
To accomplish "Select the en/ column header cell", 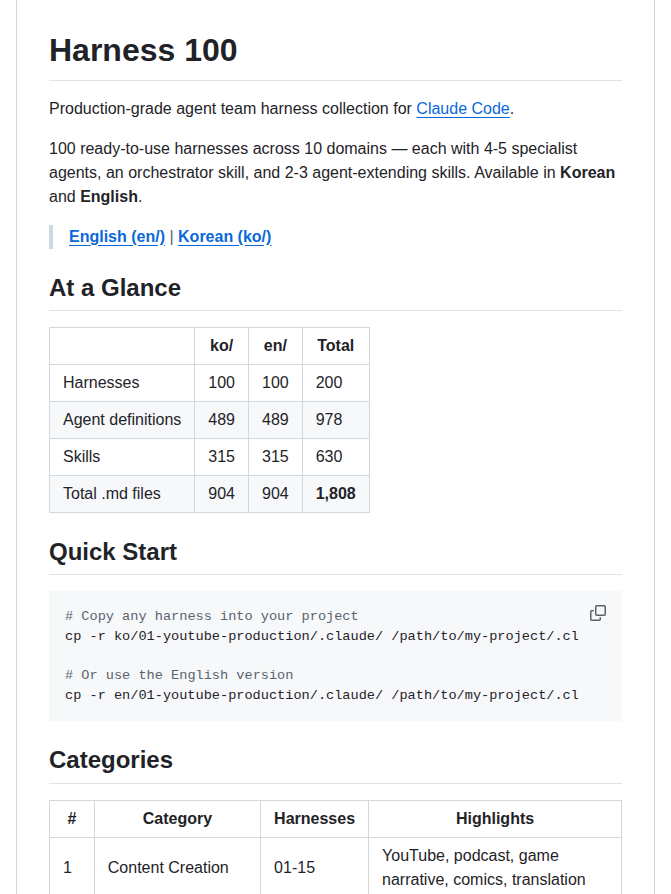I will coord(275,346).
